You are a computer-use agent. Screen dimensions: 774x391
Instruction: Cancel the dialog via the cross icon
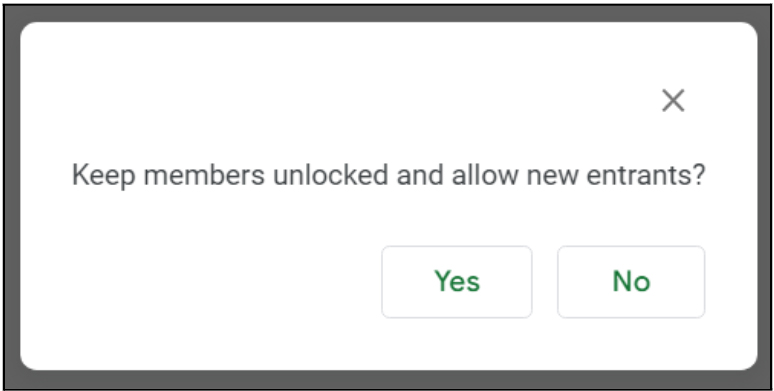click(x=673, y=101)
